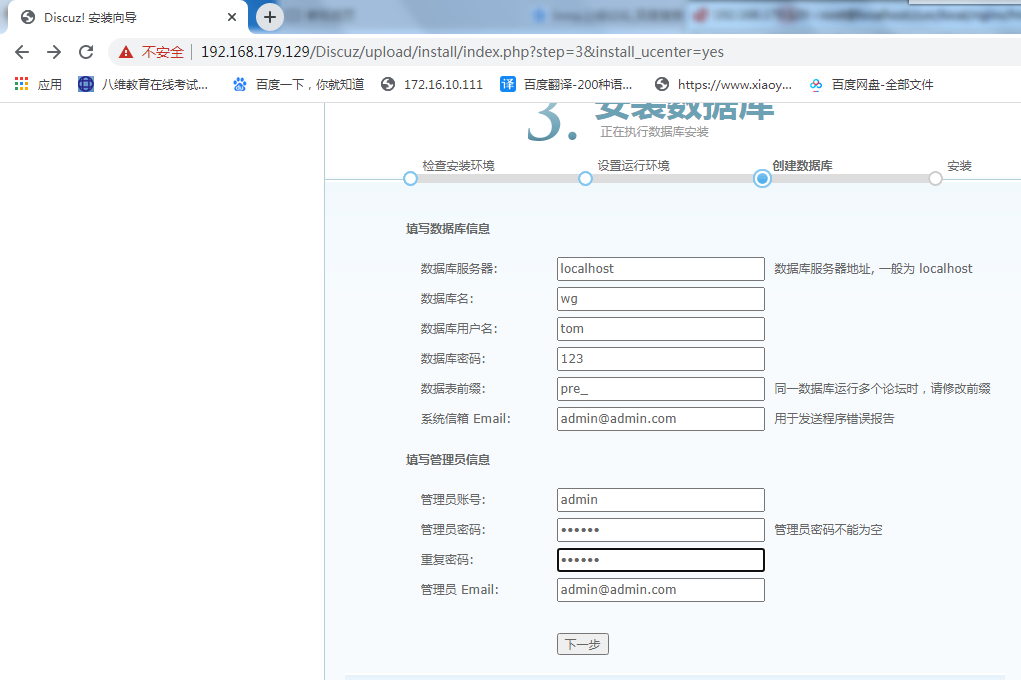Open a new browser tab
The image size is (1021, 680).
point(268,16)
